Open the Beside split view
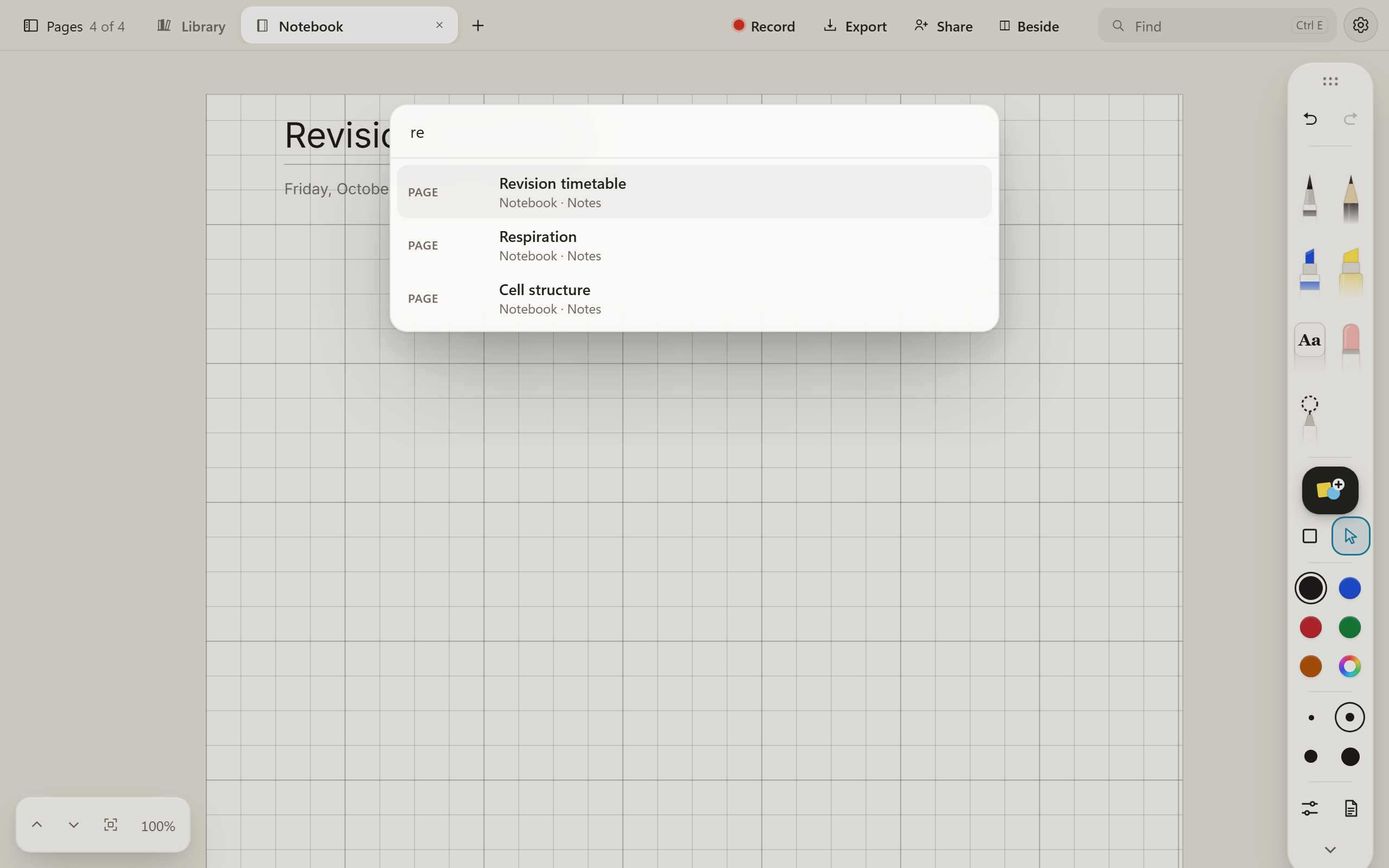Screen dimensions: 1389x868 [1029, 26]
